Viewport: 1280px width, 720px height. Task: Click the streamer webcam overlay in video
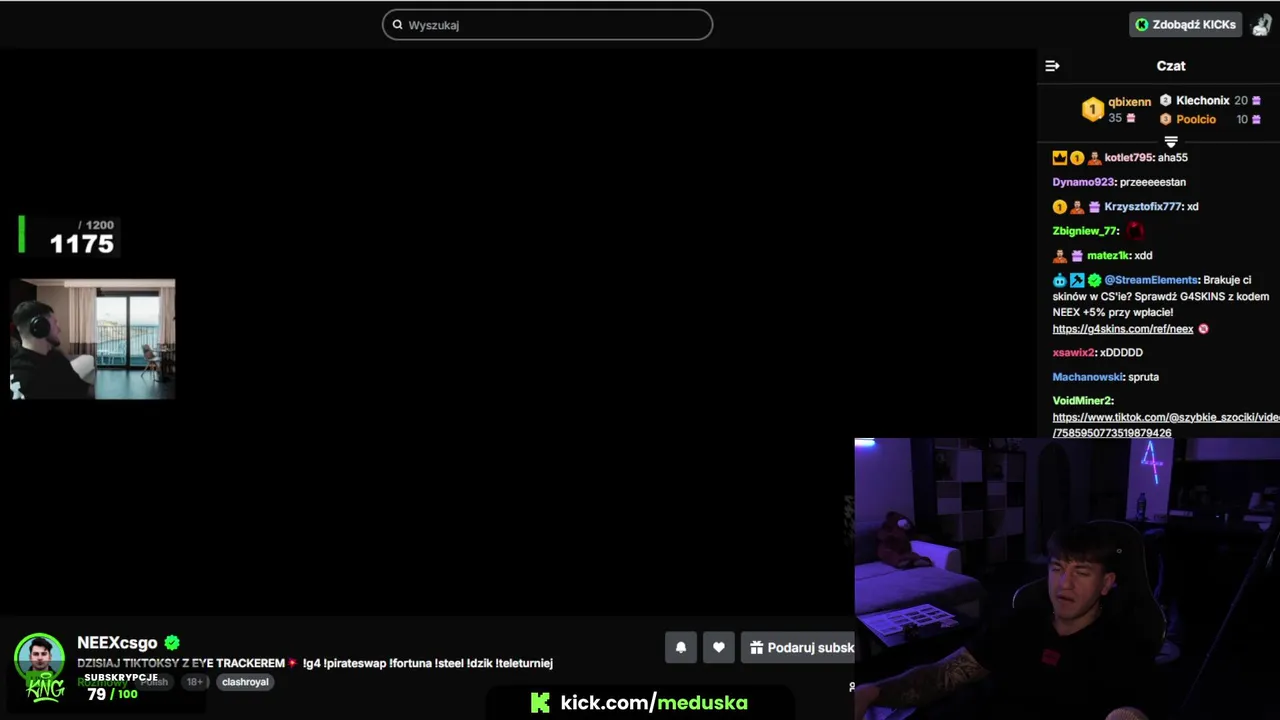pyautogui.click(x=93, y=340)
